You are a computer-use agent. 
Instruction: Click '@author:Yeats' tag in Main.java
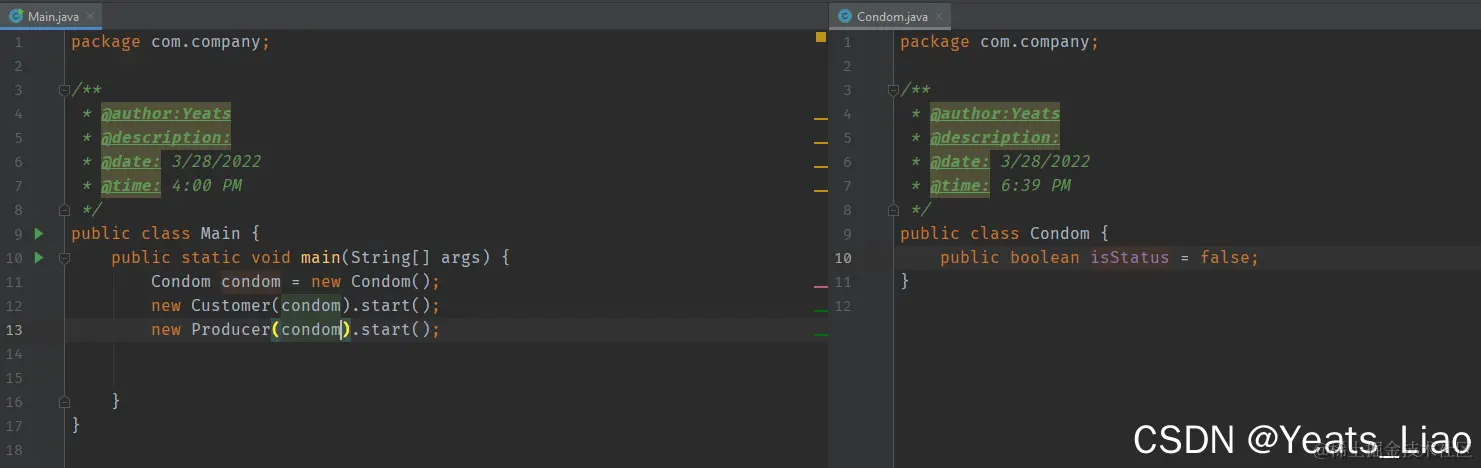tap(166, 113)
